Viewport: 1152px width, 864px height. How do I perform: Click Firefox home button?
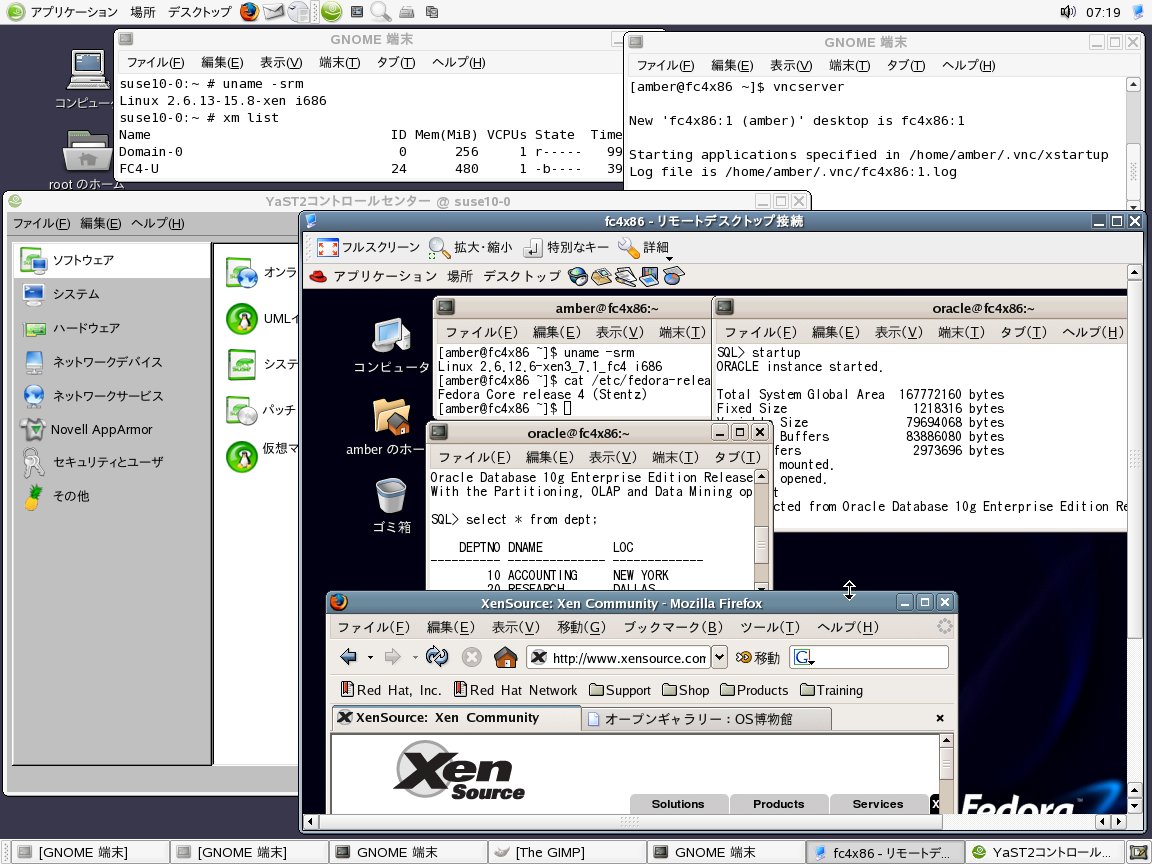click(x=505, y=657)
